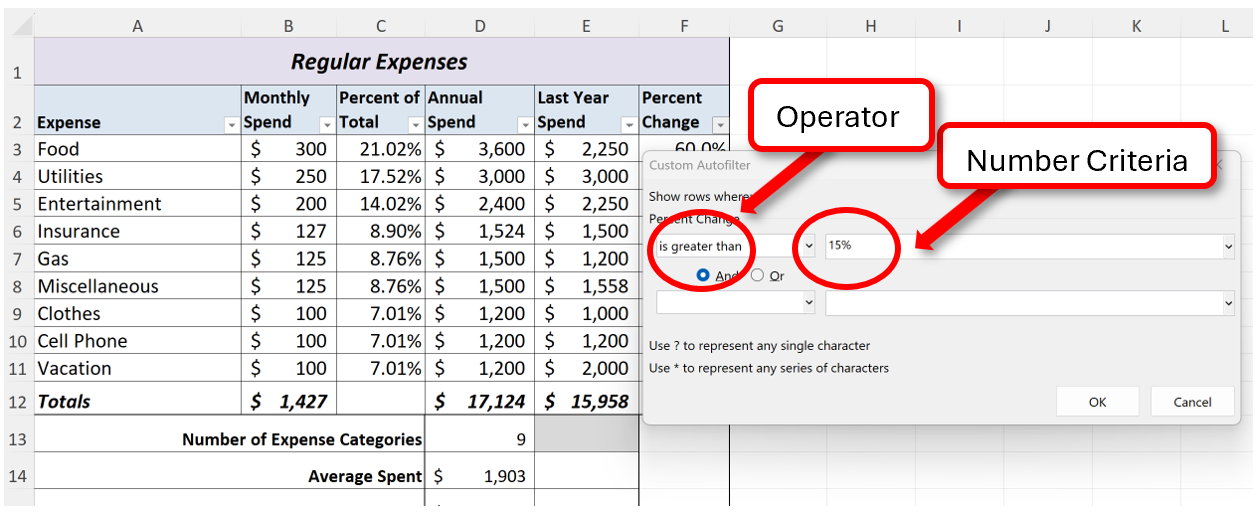Select row header 12 for Totals
Viewport: 1258px width, 518px height.
tap(18, 401)
